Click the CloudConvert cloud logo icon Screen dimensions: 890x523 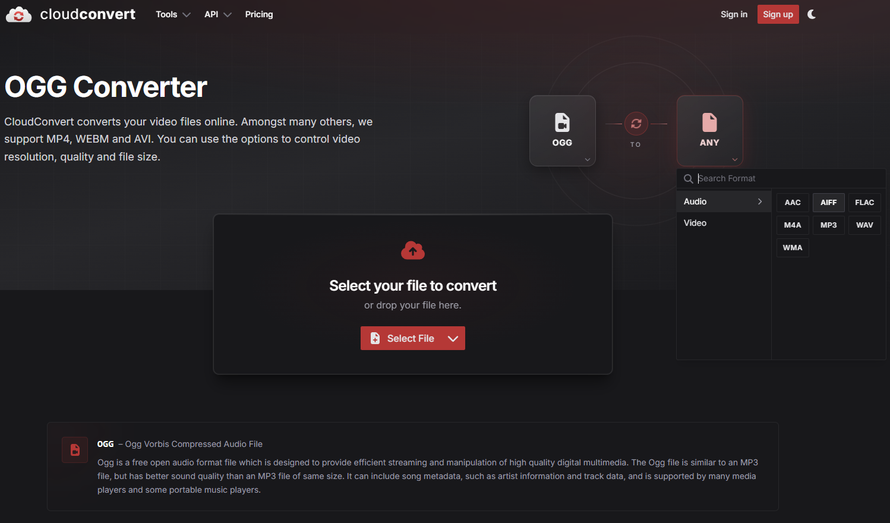pyautogui.click(x=19, y=14)
